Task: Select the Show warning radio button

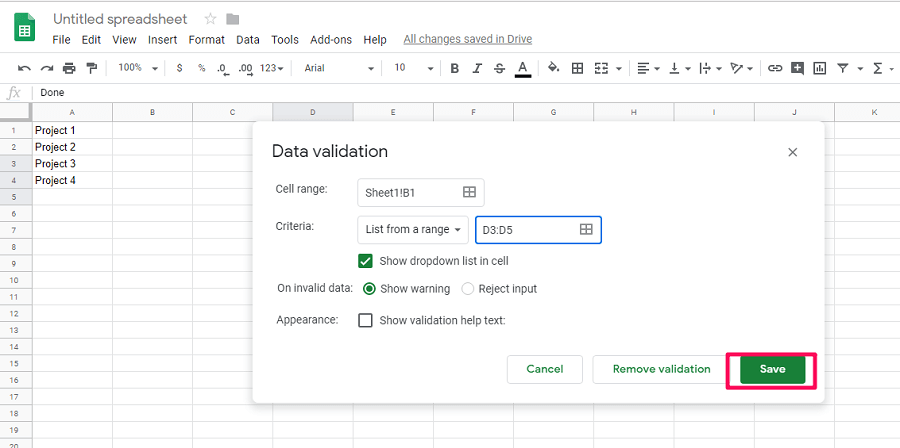Action: pos(370,289)
